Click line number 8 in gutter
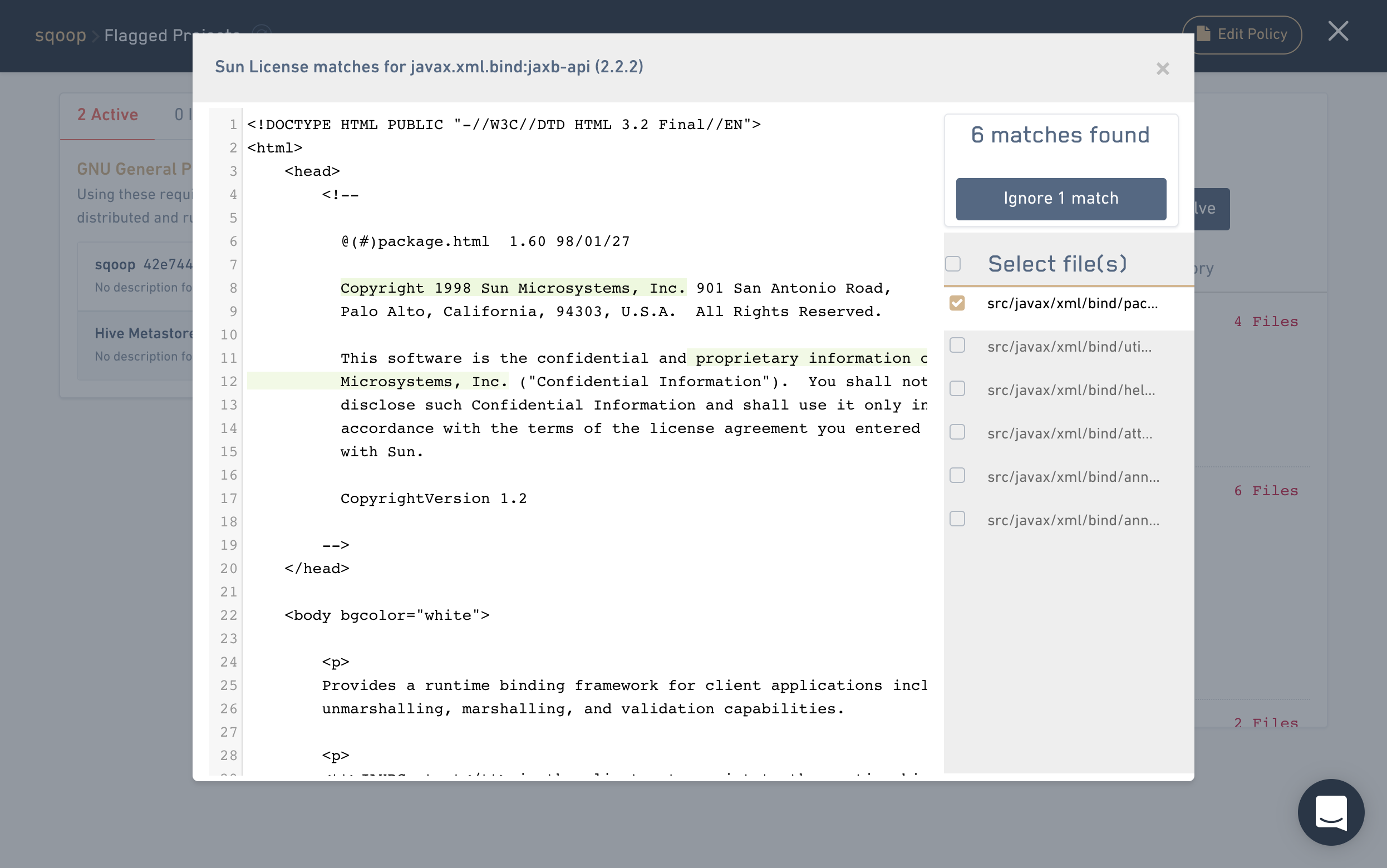This screenshot has height=868, width=1387. (x=233, y=288)
